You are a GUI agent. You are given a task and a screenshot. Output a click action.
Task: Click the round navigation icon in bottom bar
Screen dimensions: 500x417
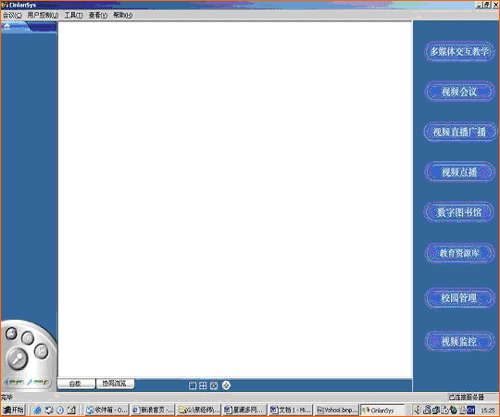point(226,385)
